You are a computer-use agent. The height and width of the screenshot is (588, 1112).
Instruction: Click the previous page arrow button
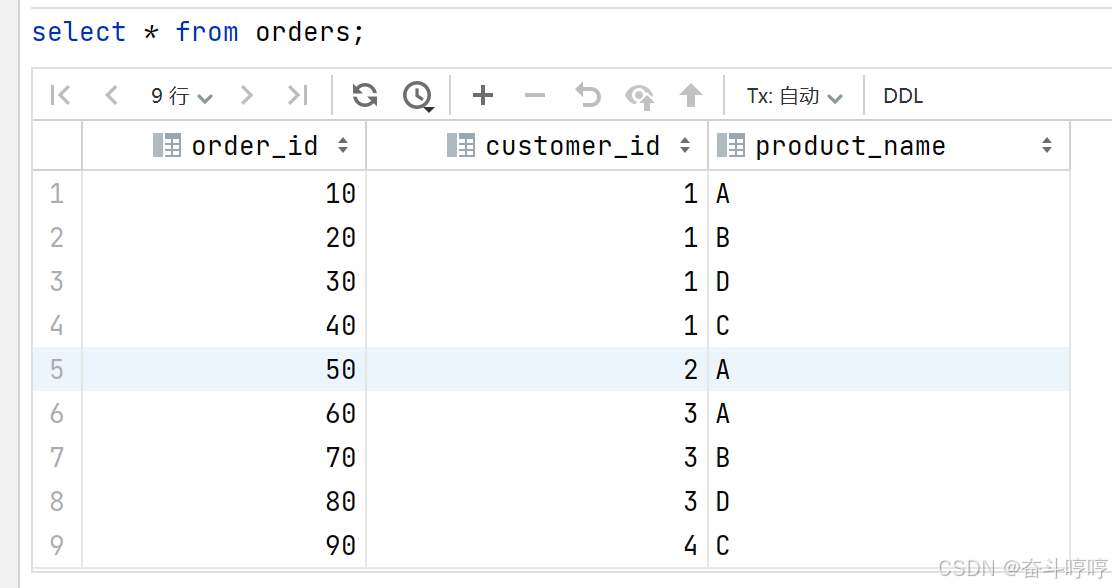point(110,95)
